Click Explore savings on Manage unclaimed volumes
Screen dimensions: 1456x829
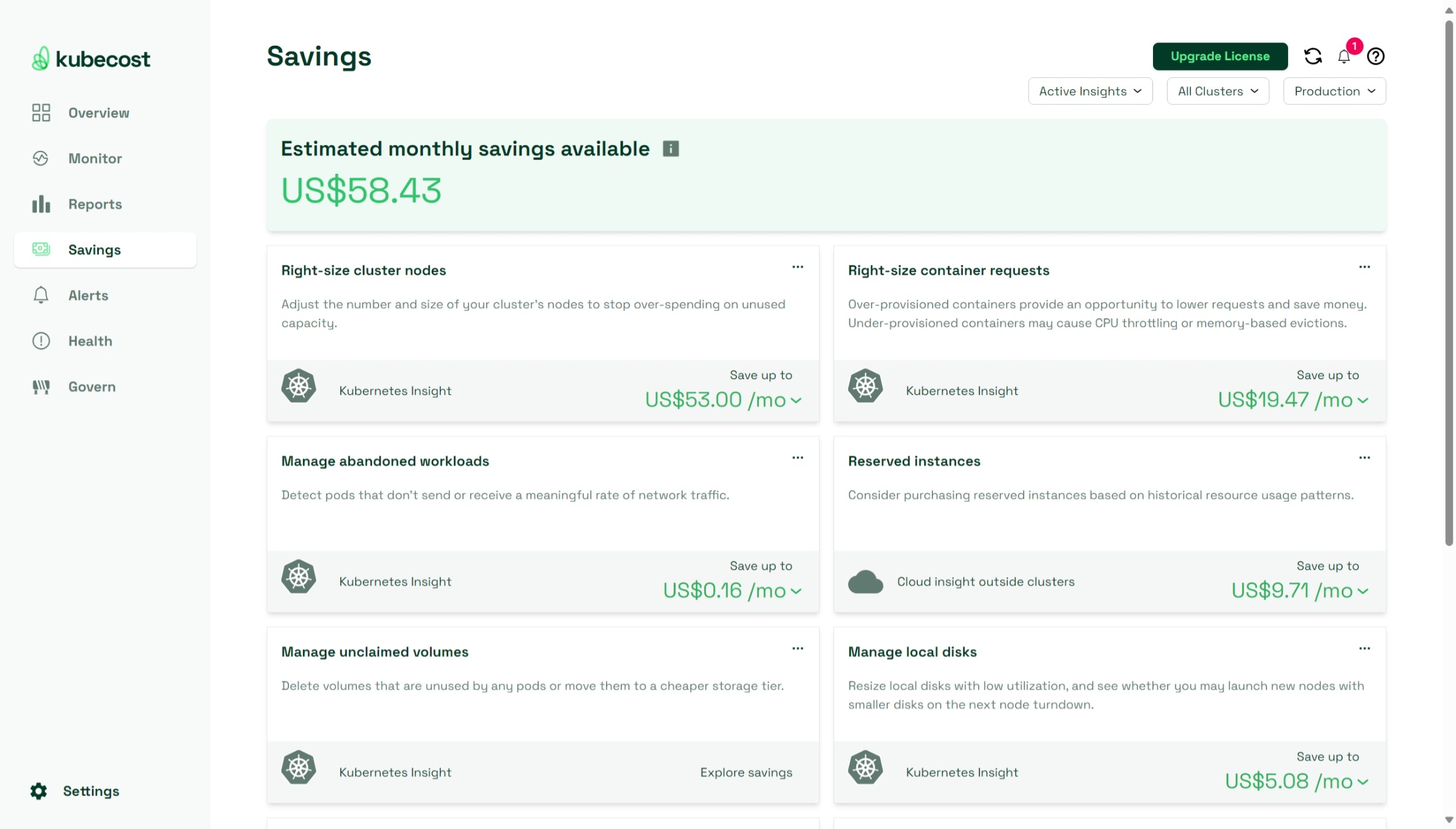[x=745, y=772]
